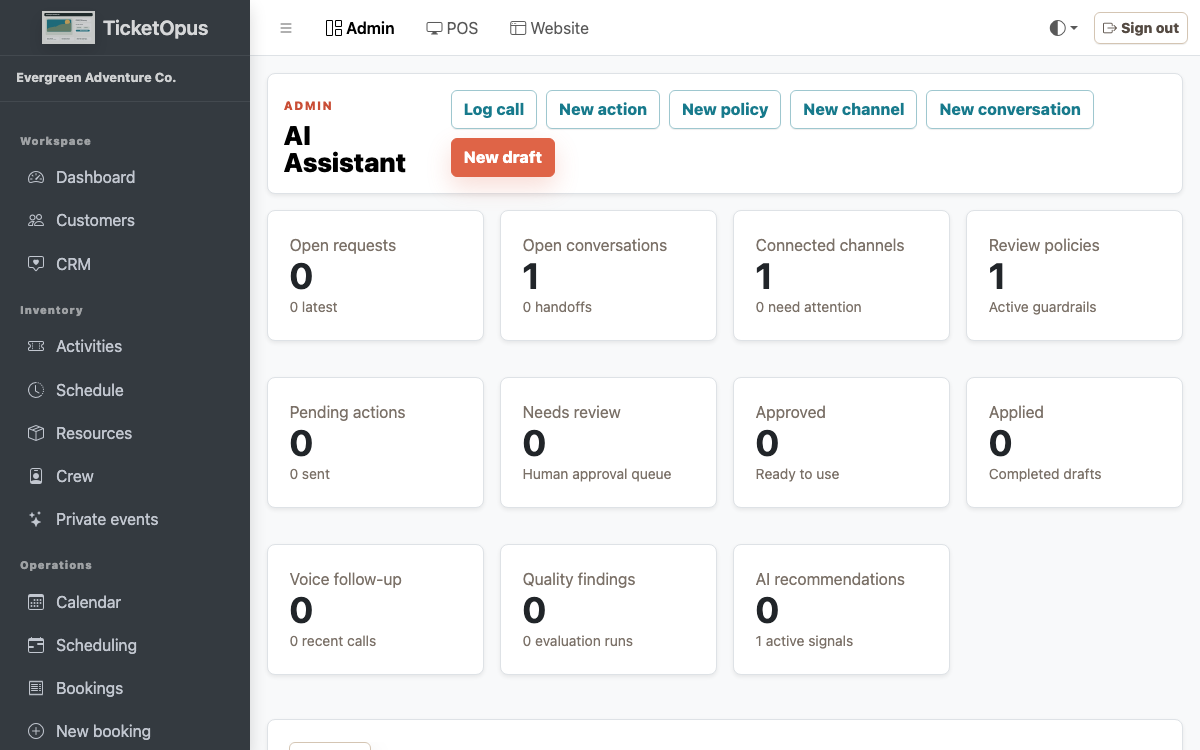
Task: Click the Admin layout icon in the top bar
Action: pyautogui.click(x=334, y=28)
